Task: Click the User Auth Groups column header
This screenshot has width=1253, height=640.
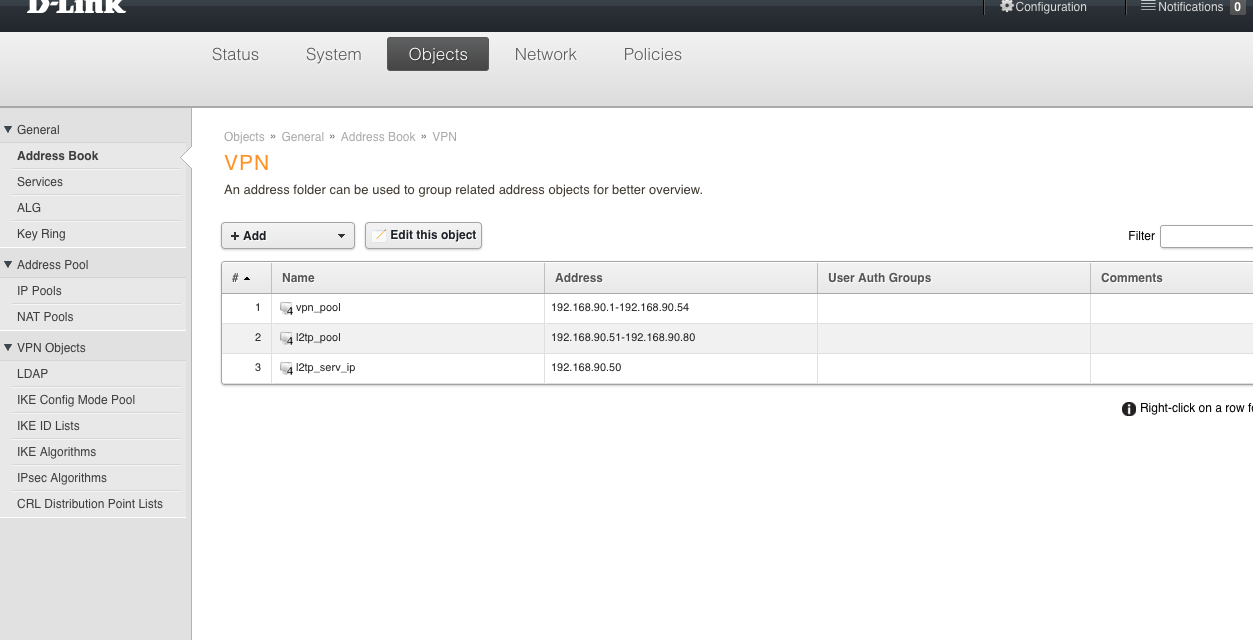Action: tap(953, 278)
